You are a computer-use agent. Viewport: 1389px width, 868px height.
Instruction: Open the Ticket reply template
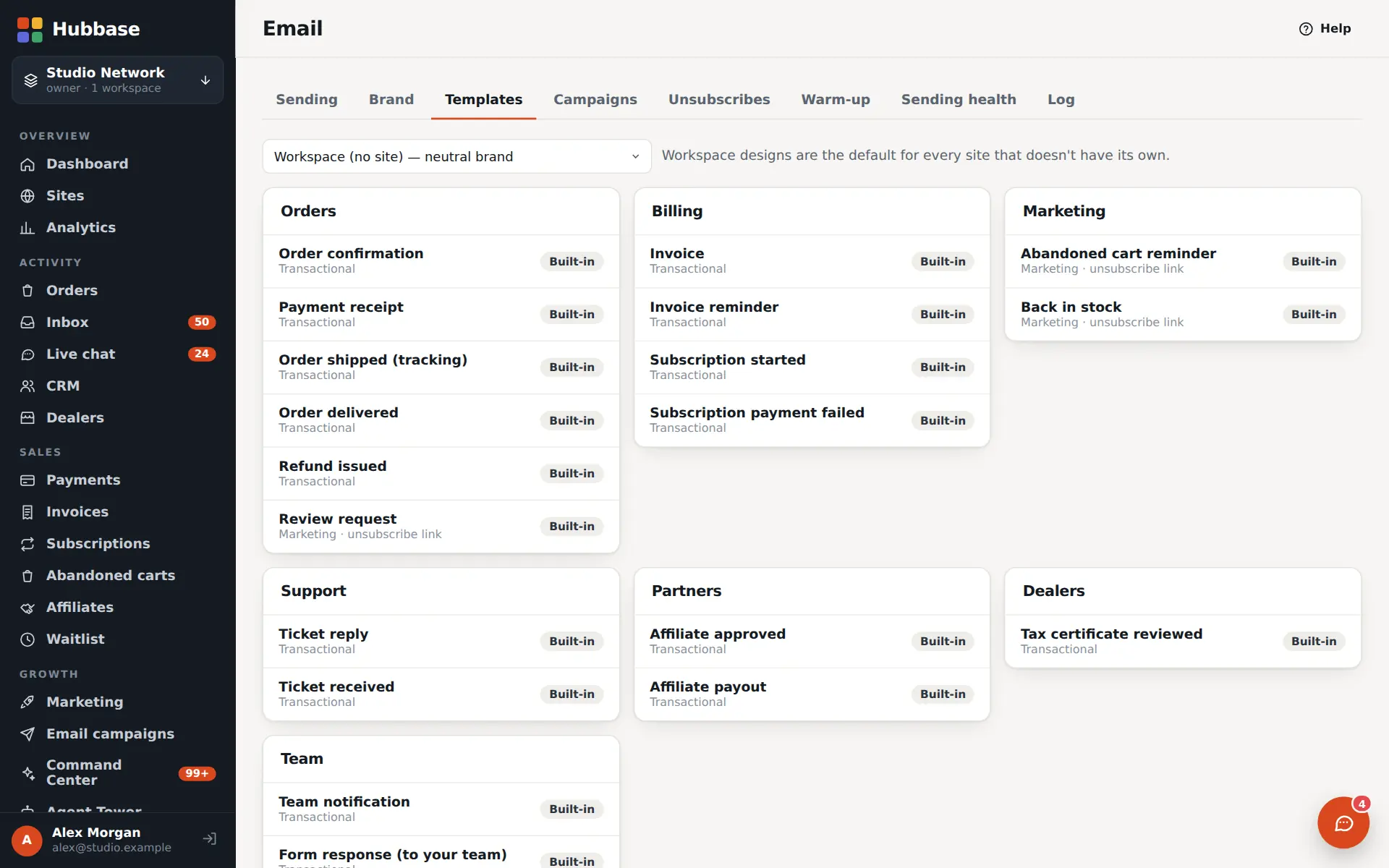[x=441, y=642]
